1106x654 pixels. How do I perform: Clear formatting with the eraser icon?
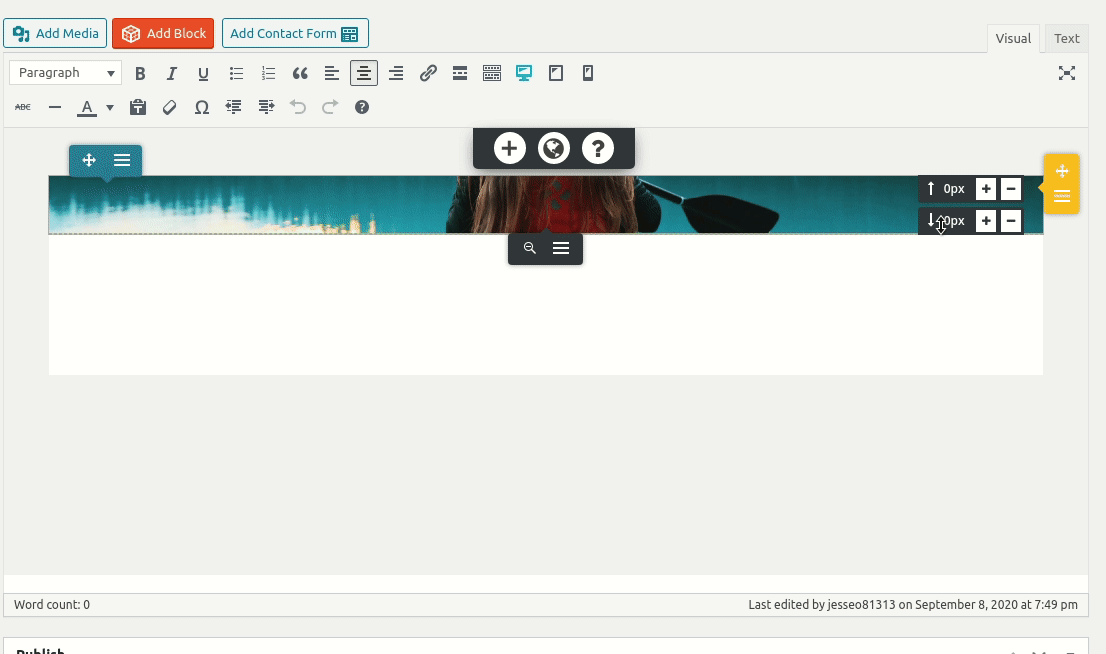169,107
